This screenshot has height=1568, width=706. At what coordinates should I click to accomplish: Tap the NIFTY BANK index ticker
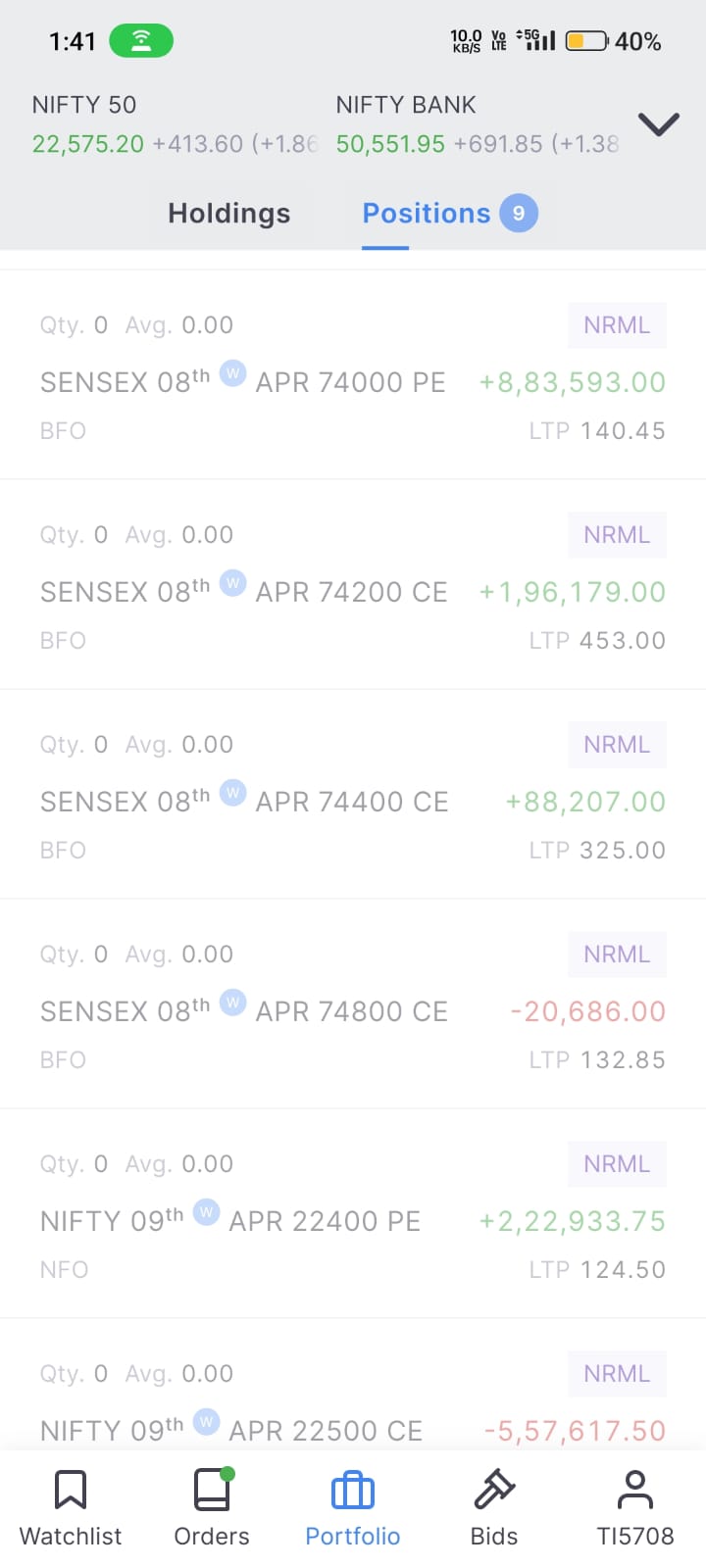pos(478,125)
